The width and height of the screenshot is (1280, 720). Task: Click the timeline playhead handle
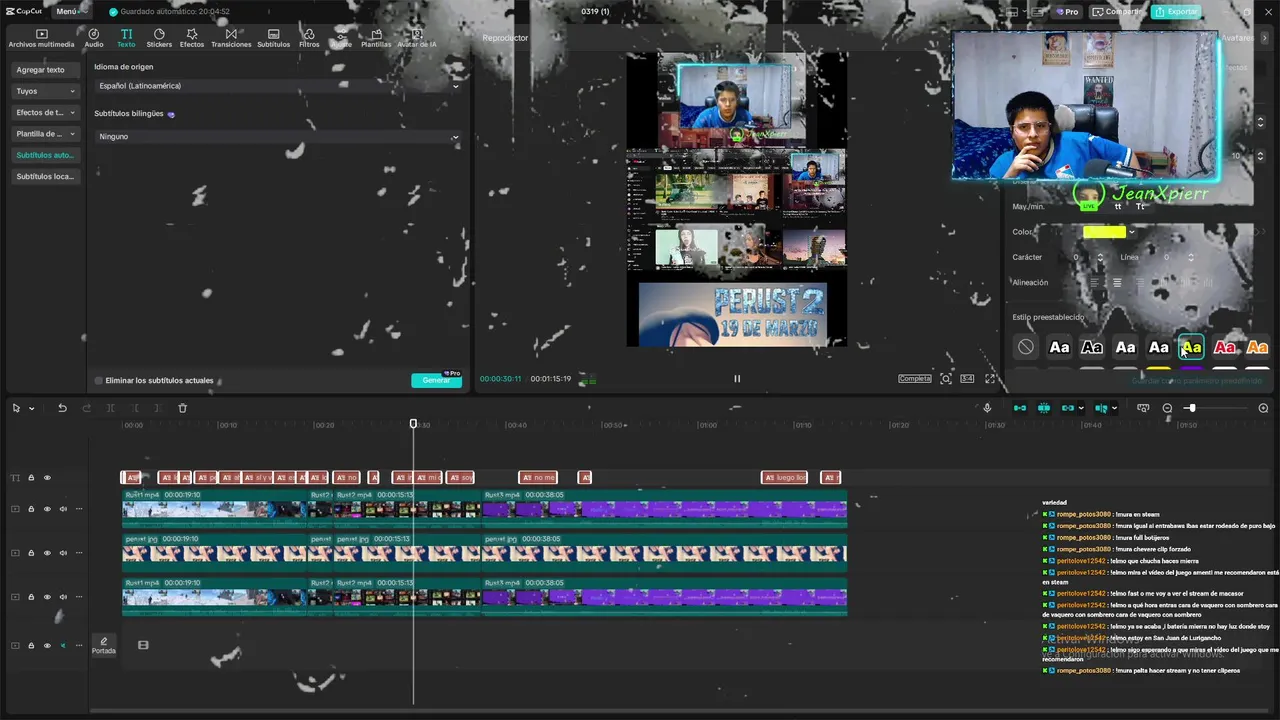point(413,424)
